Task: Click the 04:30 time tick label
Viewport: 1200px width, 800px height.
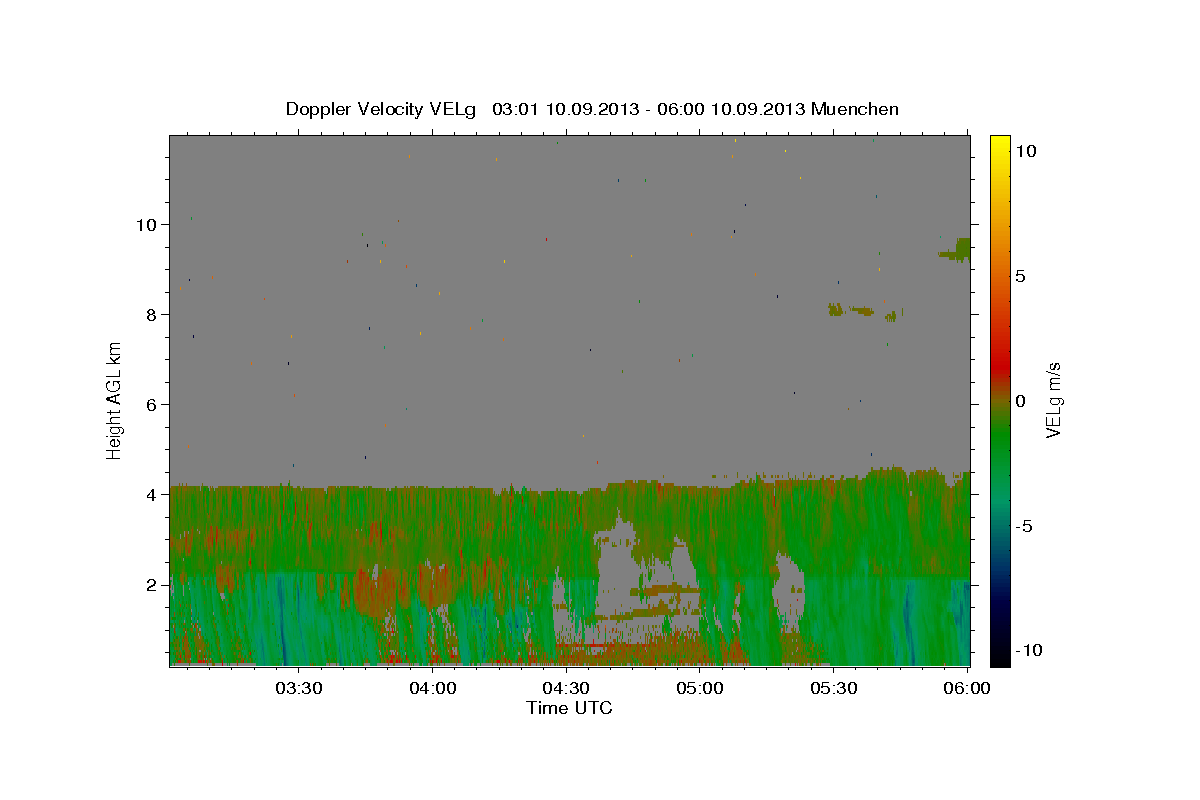Action: tap(566, 688)
